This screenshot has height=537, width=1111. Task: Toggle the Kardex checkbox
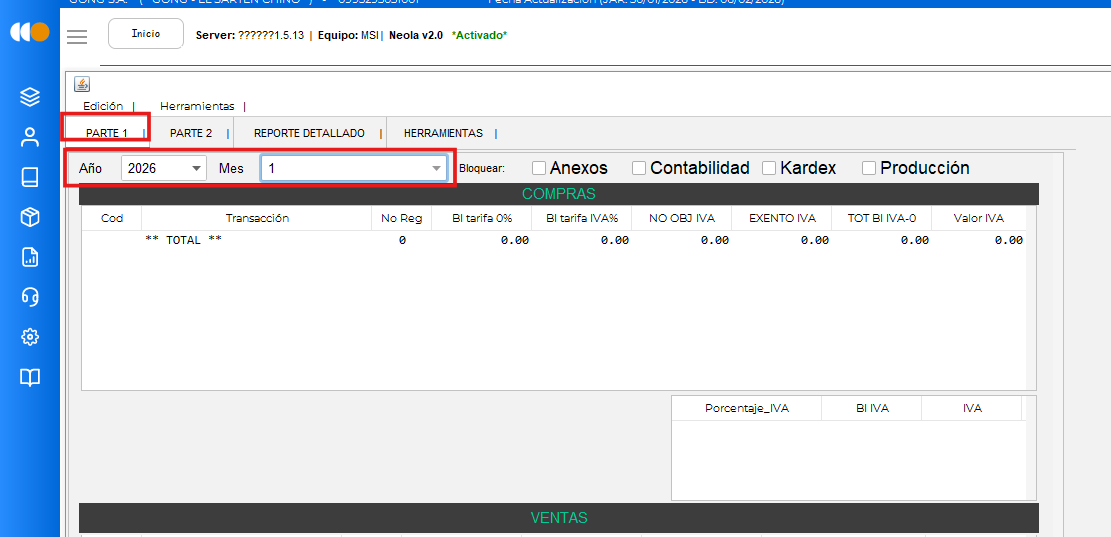pos(769,168)
